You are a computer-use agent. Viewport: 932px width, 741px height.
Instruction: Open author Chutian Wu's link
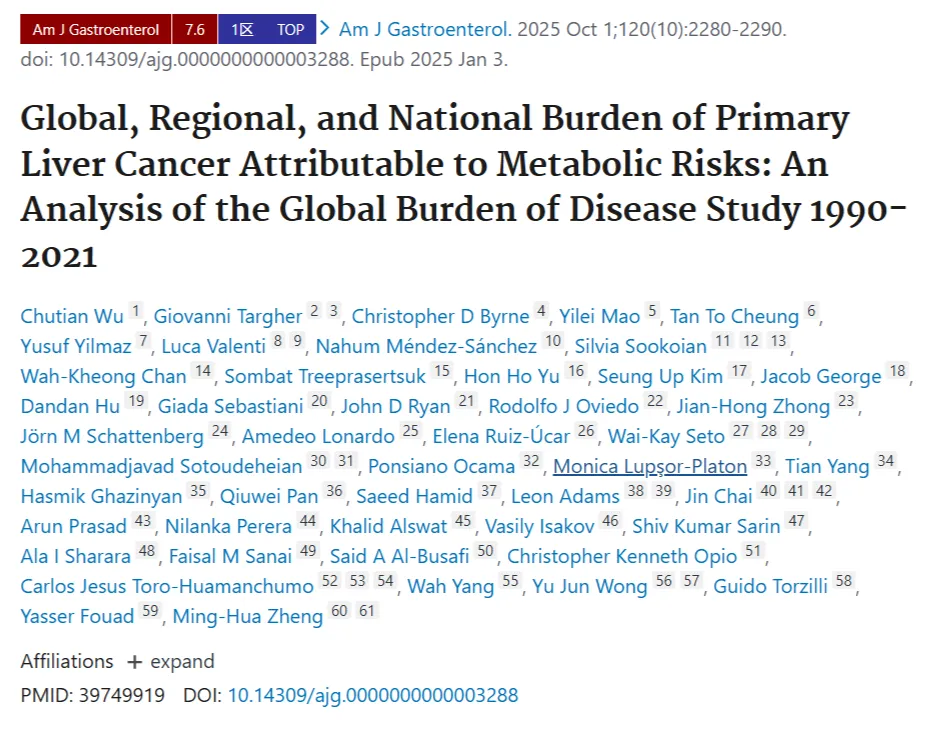point(72,316)
